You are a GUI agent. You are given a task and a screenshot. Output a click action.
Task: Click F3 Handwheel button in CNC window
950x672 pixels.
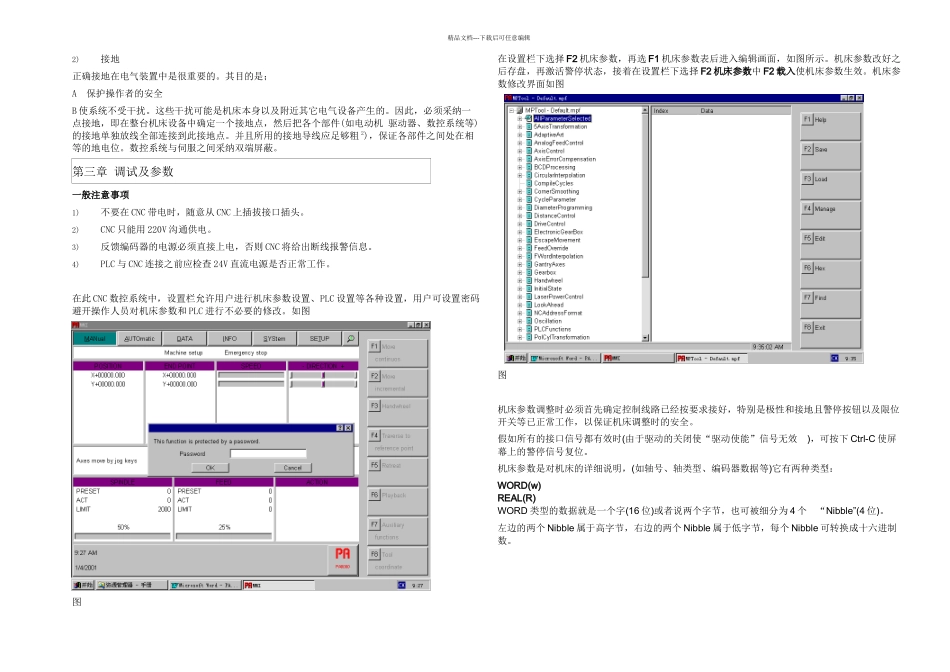click(x=397, y=413)
